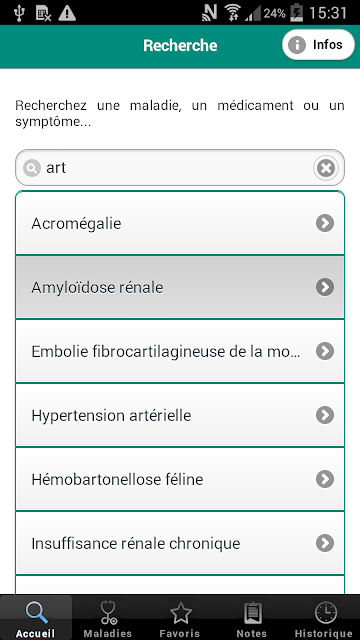
Task: Switch to the Maladies tab
Action: coord(108,618)
